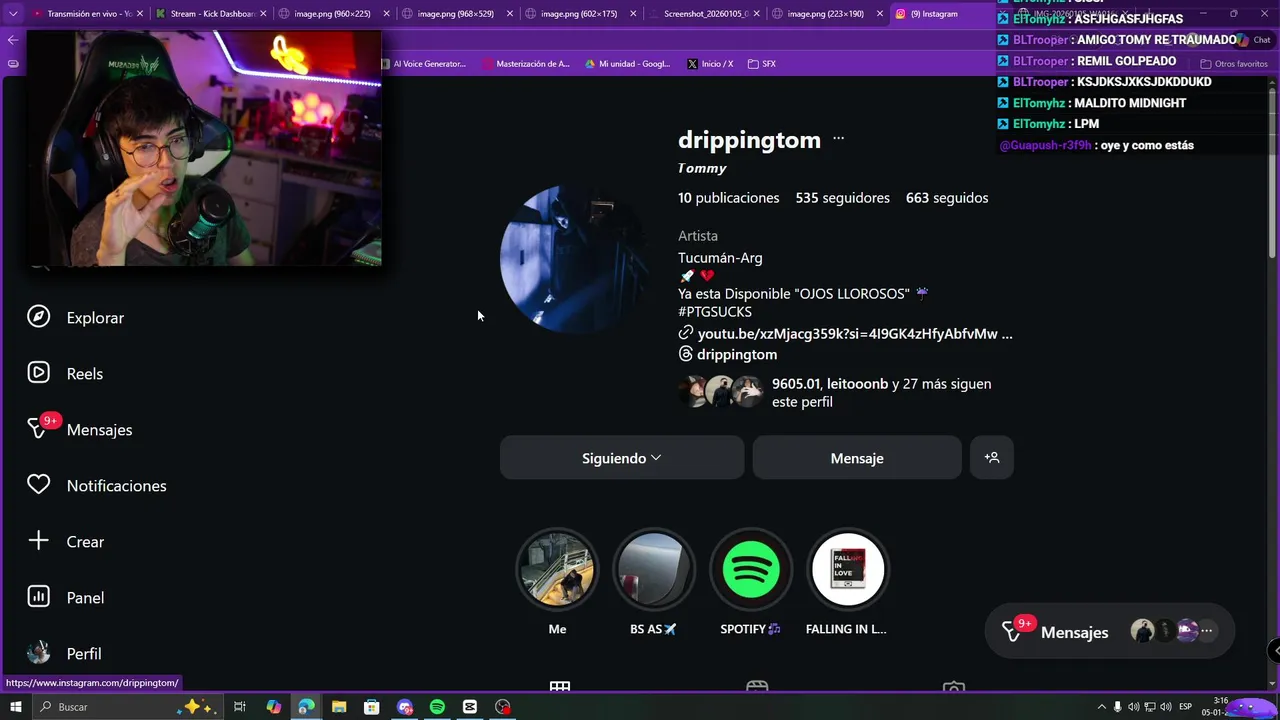
Task: Open the youtu.be link in bio
Action: (845, 333)
